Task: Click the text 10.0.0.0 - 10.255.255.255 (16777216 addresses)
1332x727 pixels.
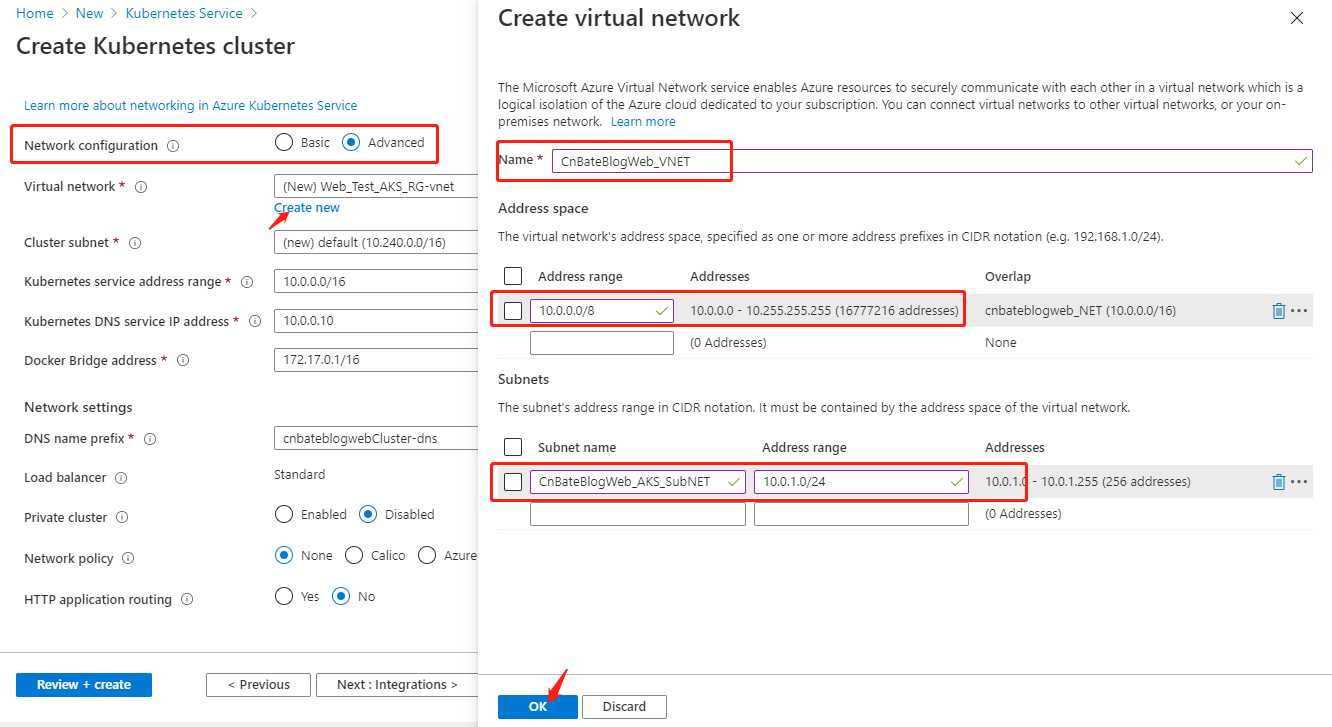Action: 824,311
